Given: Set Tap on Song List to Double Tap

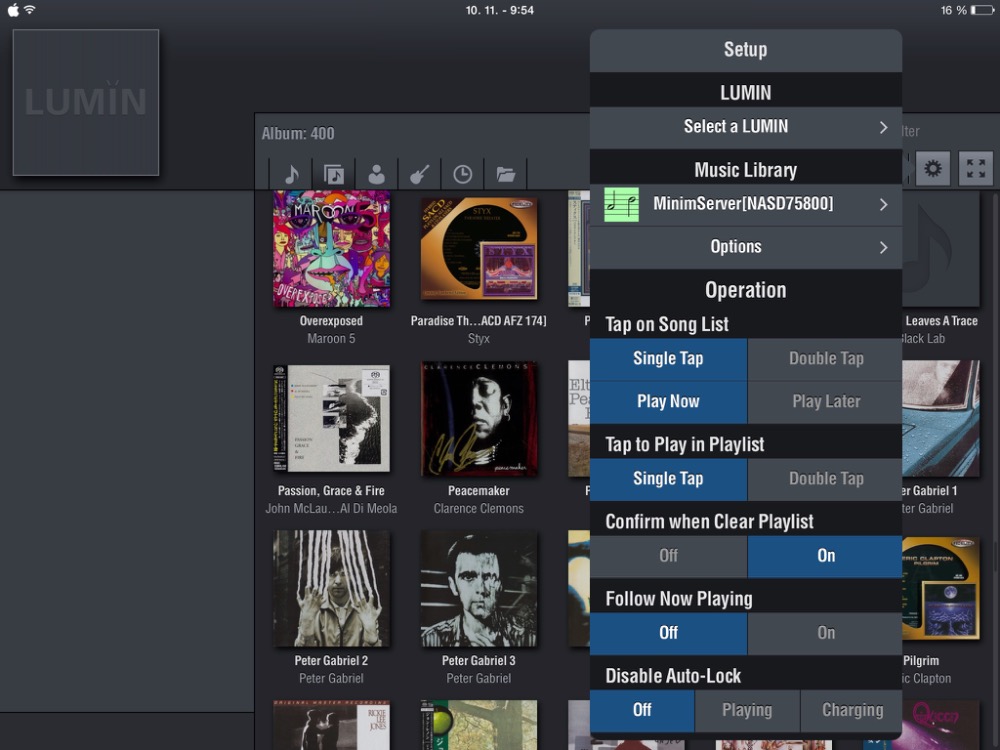Looking at the screenshot, I should click(825, 359).
